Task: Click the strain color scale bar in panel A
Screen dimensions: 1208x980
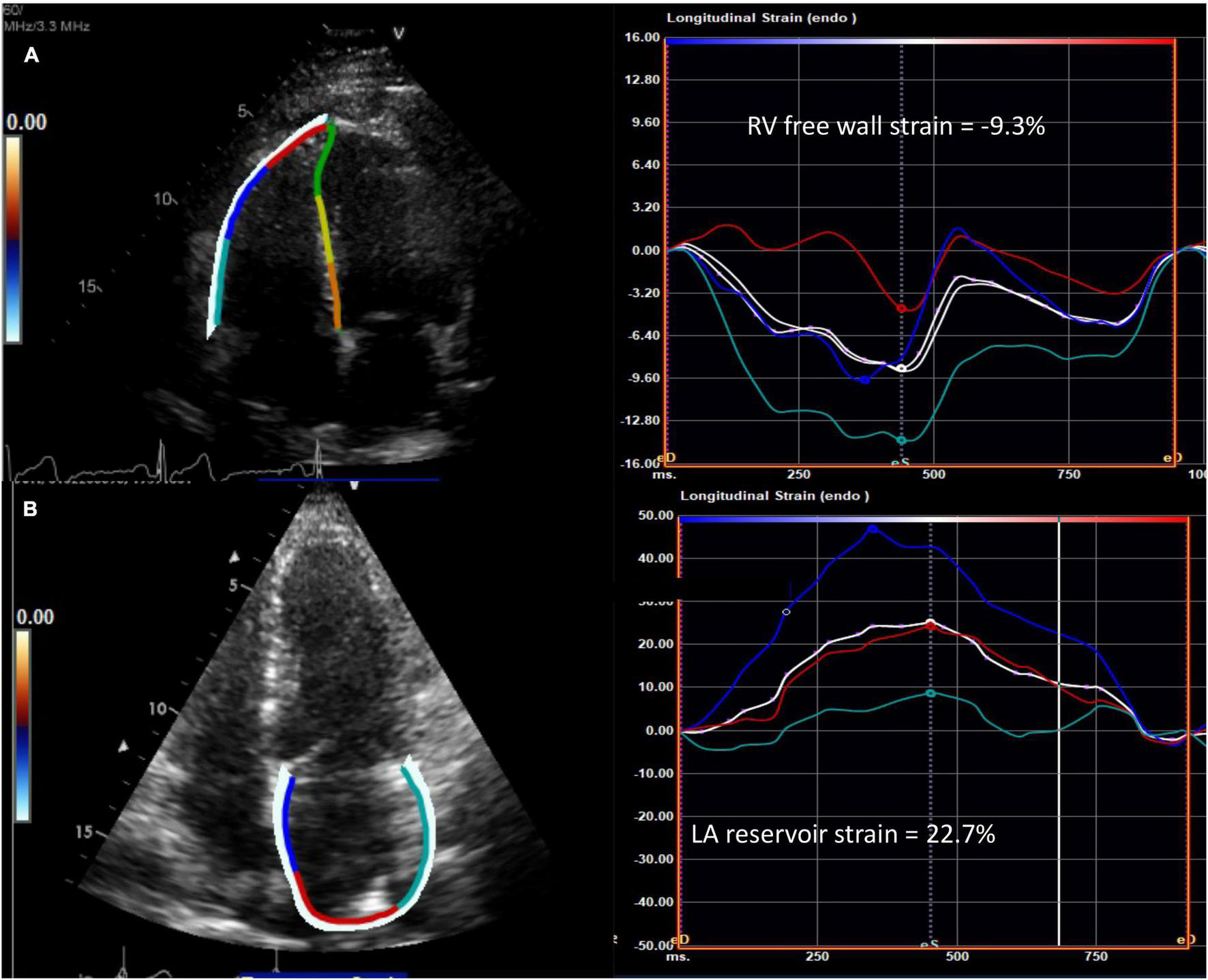Action: (13, 239)
